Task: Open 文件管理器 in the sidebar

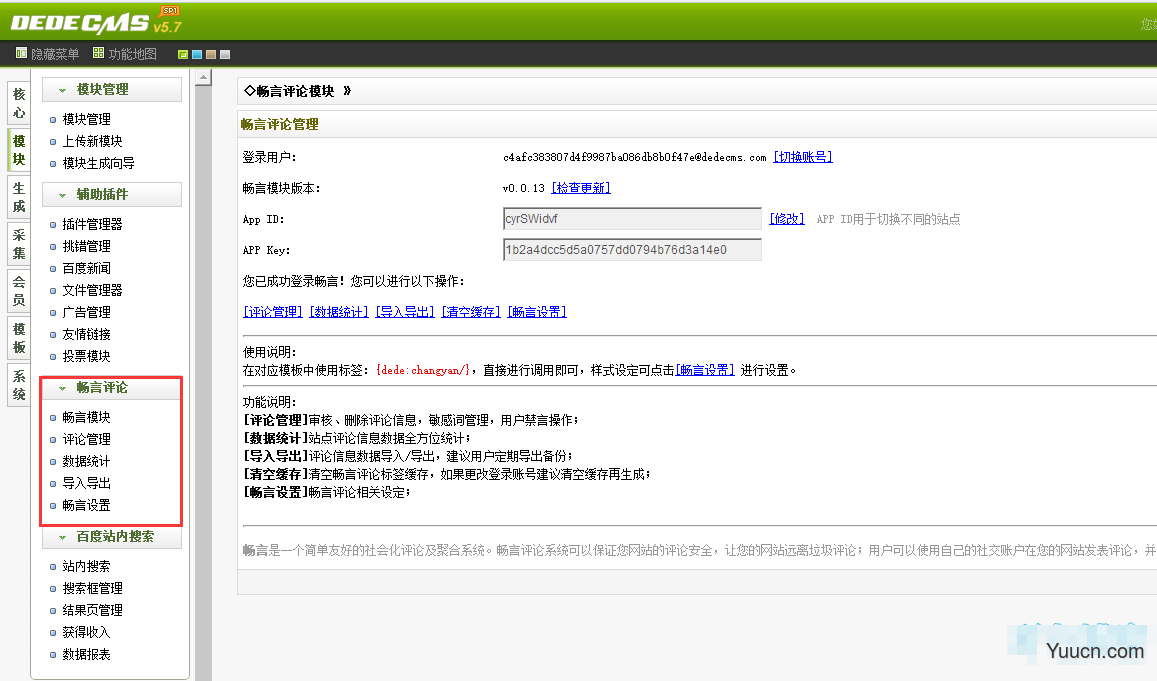Action: pyautogui.click(x=92, y=290)
